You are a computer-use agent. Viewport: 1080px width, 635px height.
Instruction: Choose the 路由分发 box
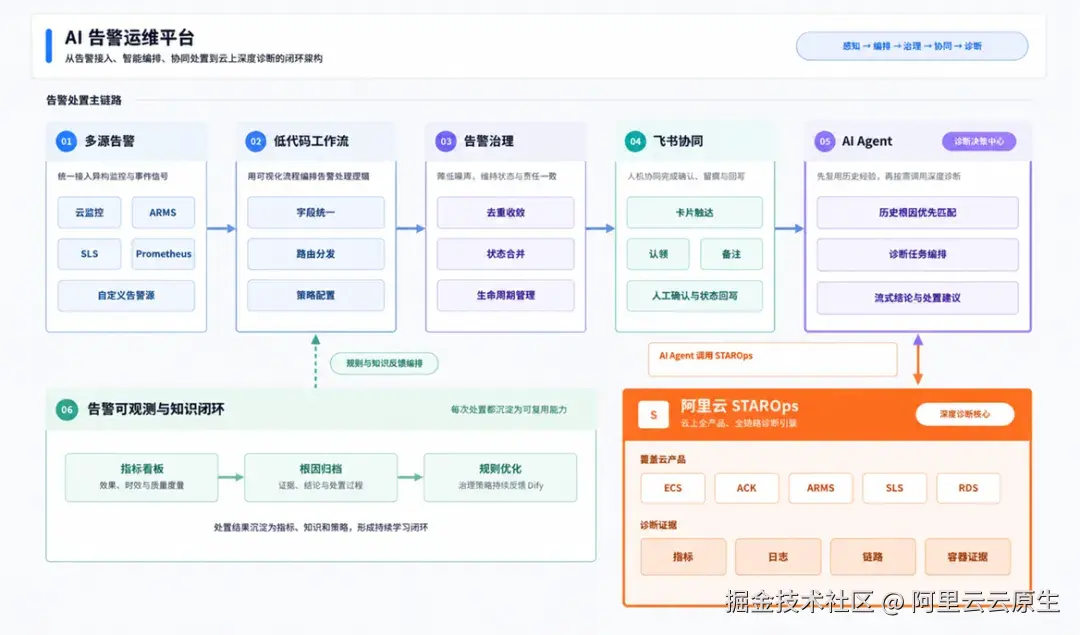[316, 253]
